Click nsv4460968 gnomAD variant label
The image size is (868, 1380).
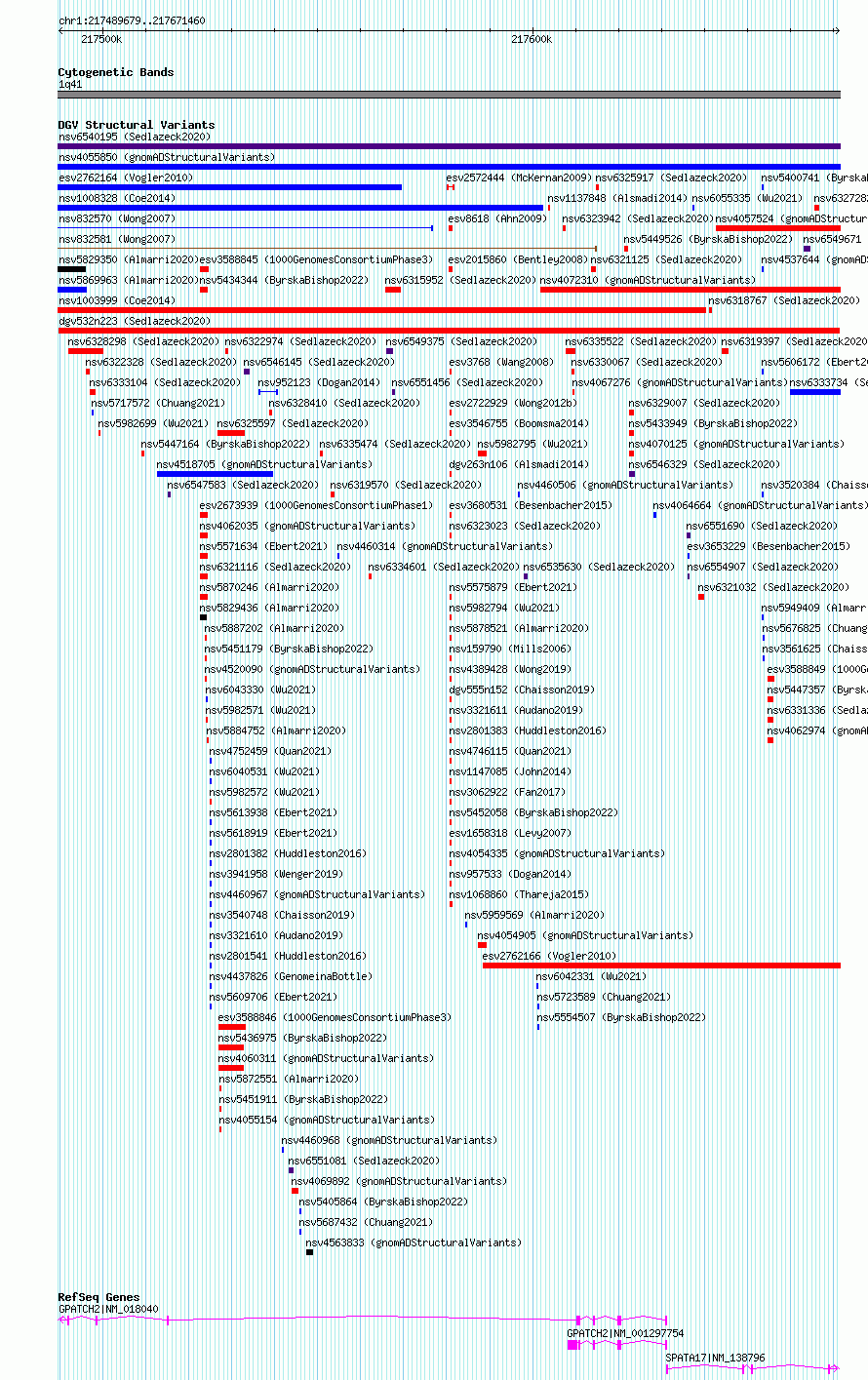pyautogui.click(x=389, y=1140)
